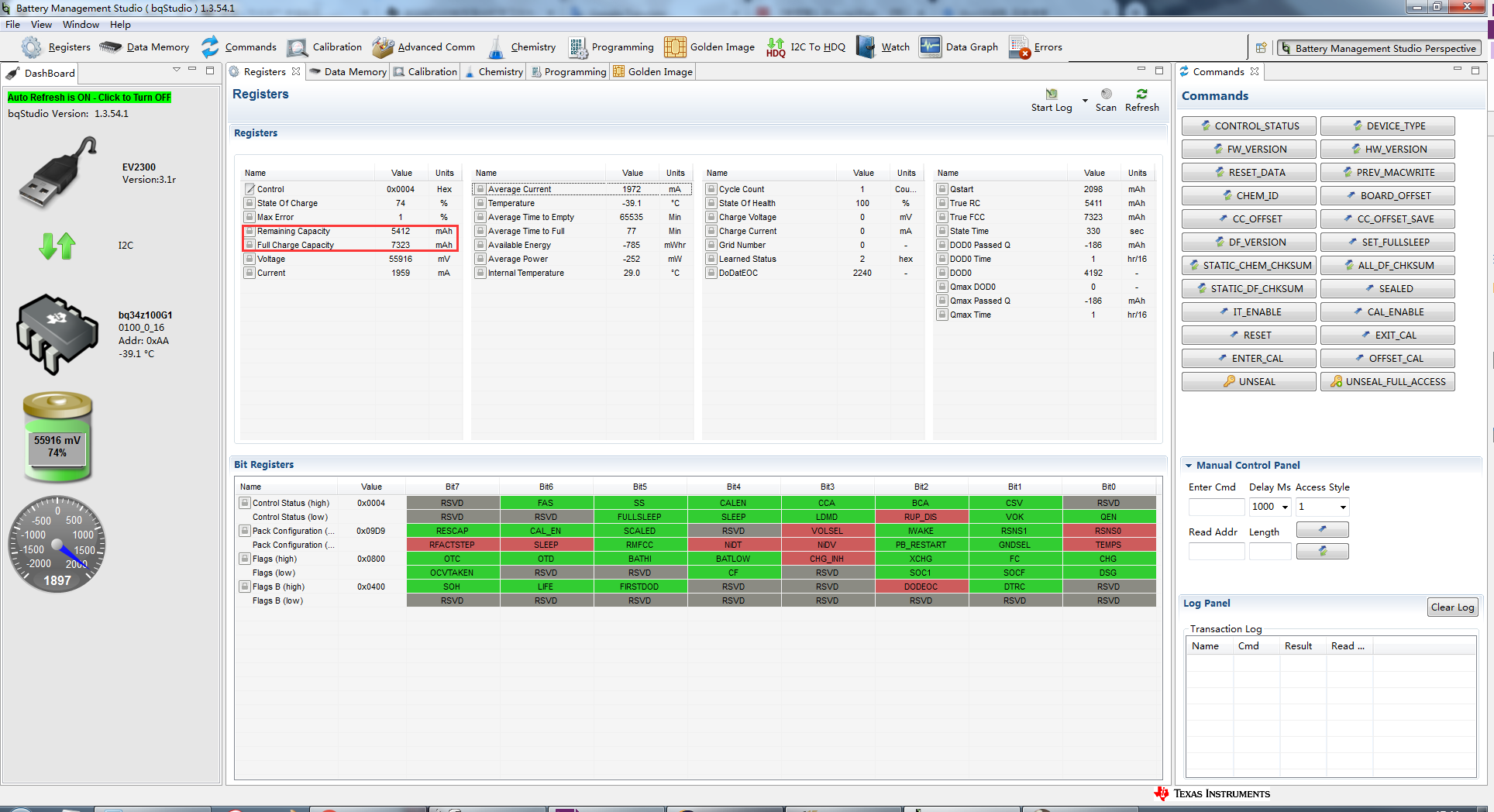Toggle the Temperature row checkbox
Viewport: 1494px width, 812px height.
tap(480, 203)
